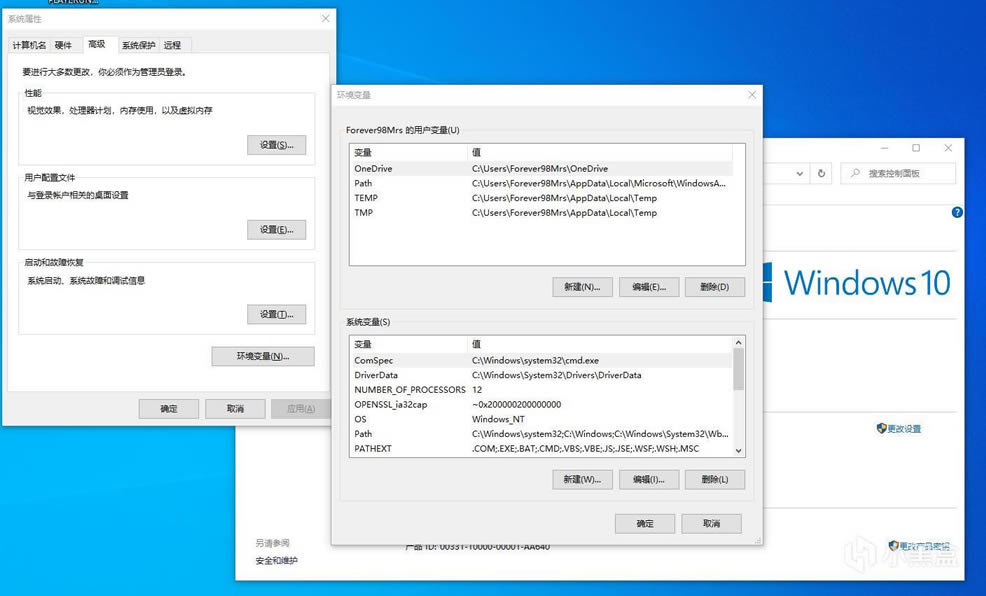Click 确定 in the System Properties dialog
The width and height of the screenshot is (986, 596).
pyautogui.click(x=169, y=409)
